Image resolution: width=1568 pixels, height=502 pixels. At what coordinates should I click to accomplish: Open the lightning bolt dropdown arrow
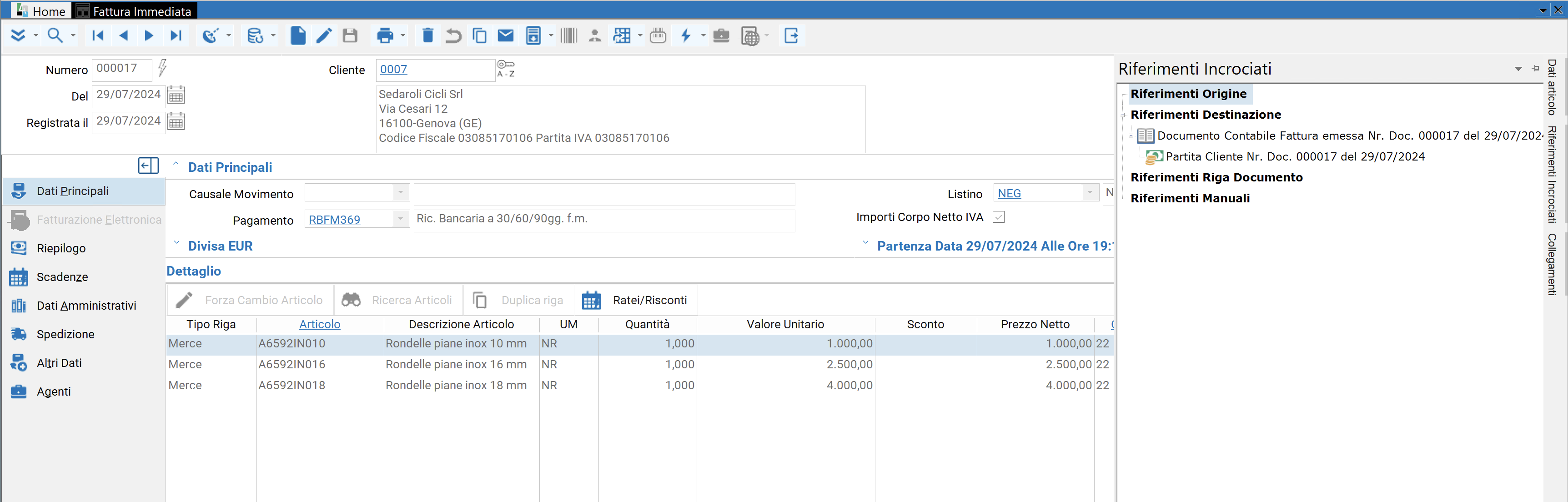coord(704,36)
